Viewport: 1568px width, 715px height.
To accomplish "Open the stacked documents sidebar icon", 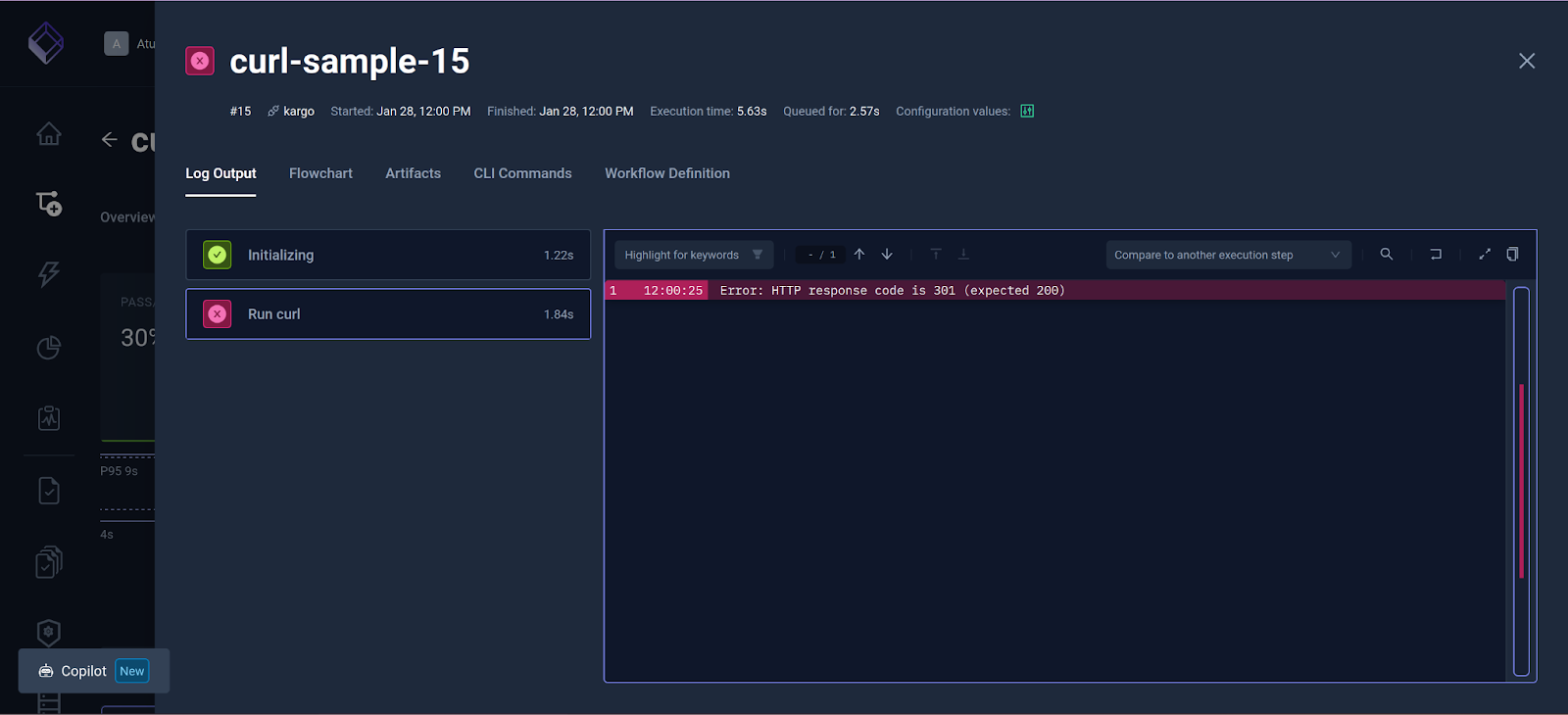I will click(48, 562).
